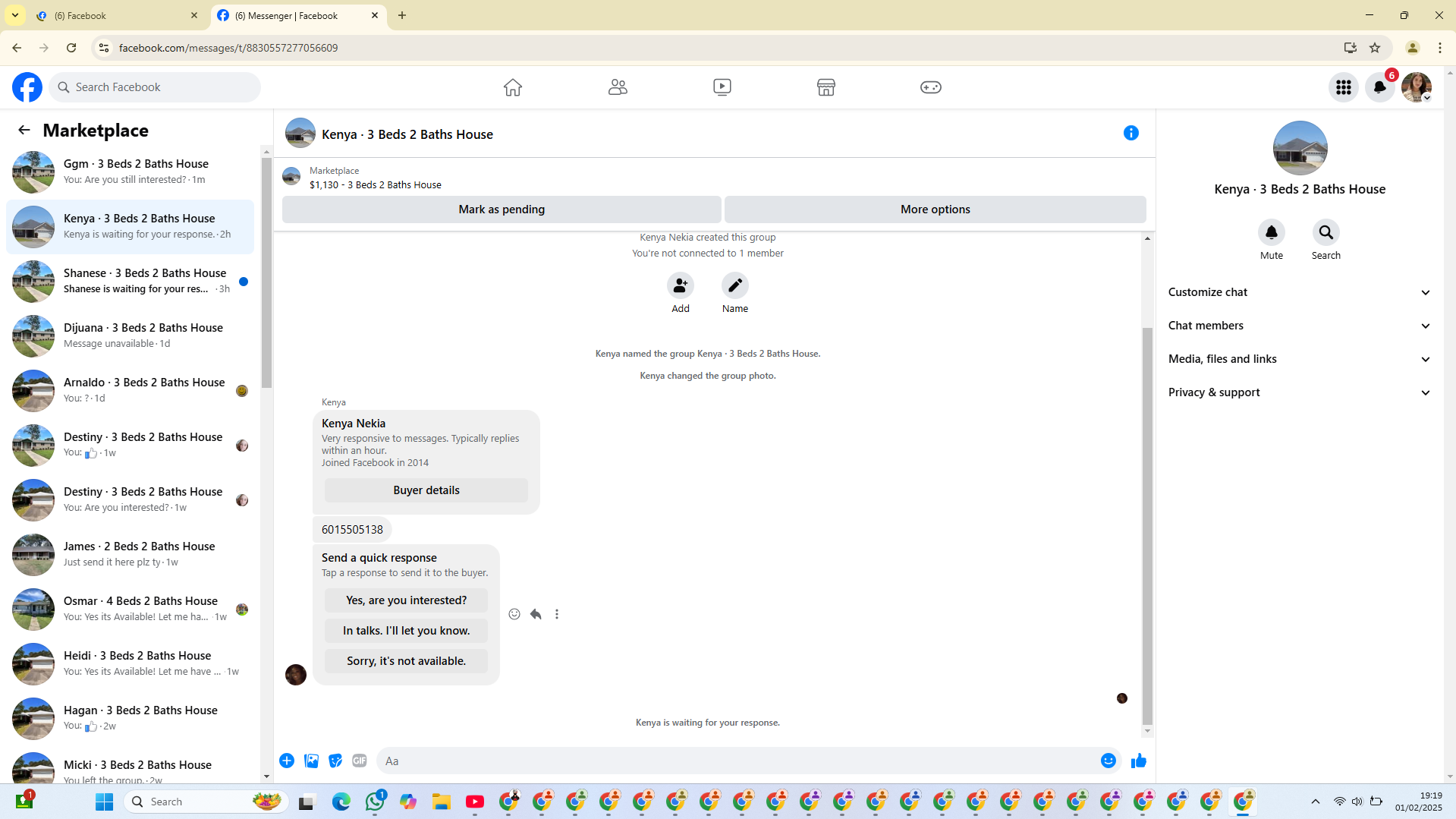The width and height of the screenshot is (1456, 819).
Task: Click the Facebook logo
Action: point(27,87)
